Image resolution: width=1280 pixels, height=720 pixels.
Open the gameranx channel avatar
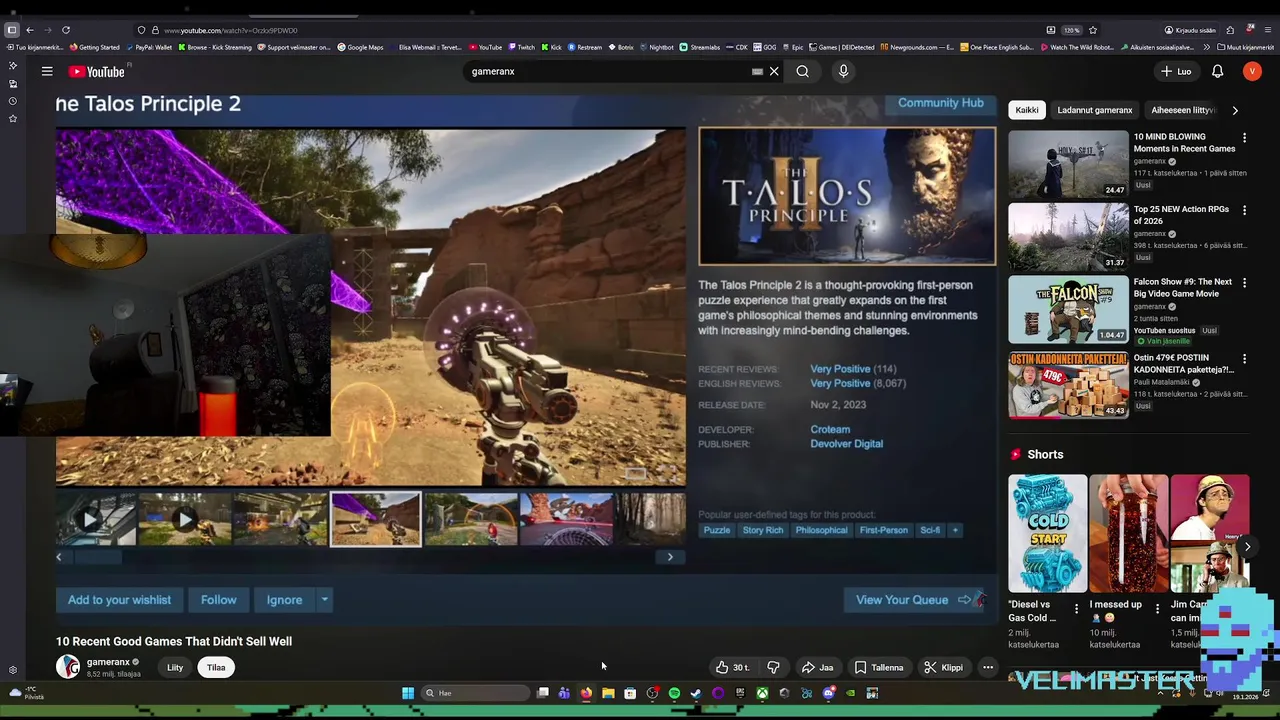click(68, 667)
